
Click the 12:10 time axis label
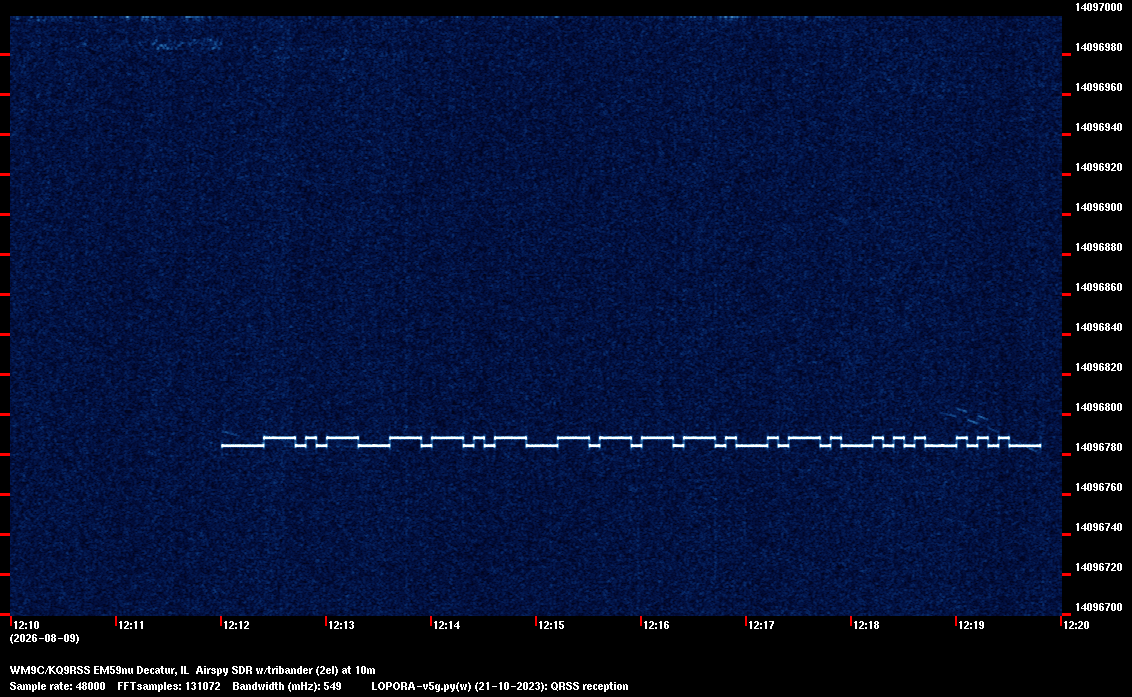tap(27, 625)
